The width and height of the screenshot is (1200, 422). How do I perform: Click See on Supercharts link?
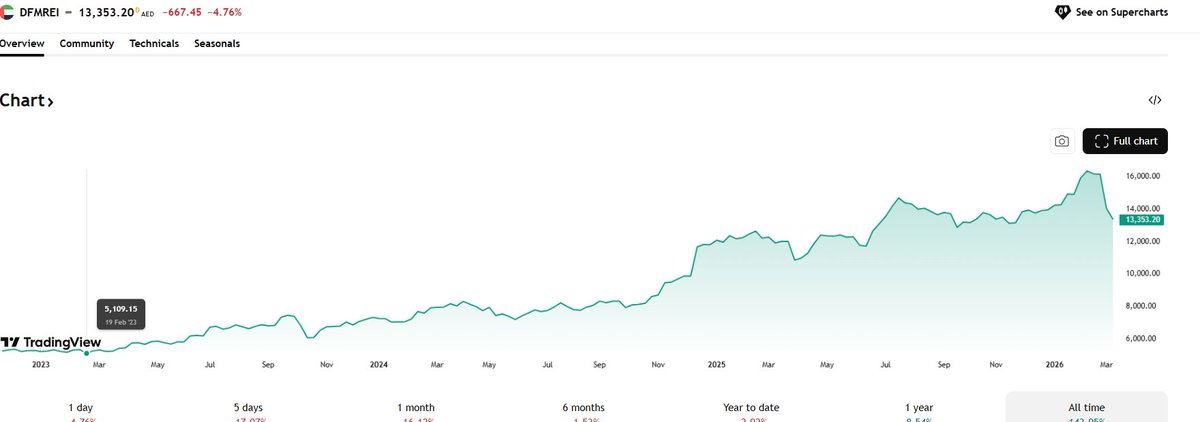click(1120, 12)
